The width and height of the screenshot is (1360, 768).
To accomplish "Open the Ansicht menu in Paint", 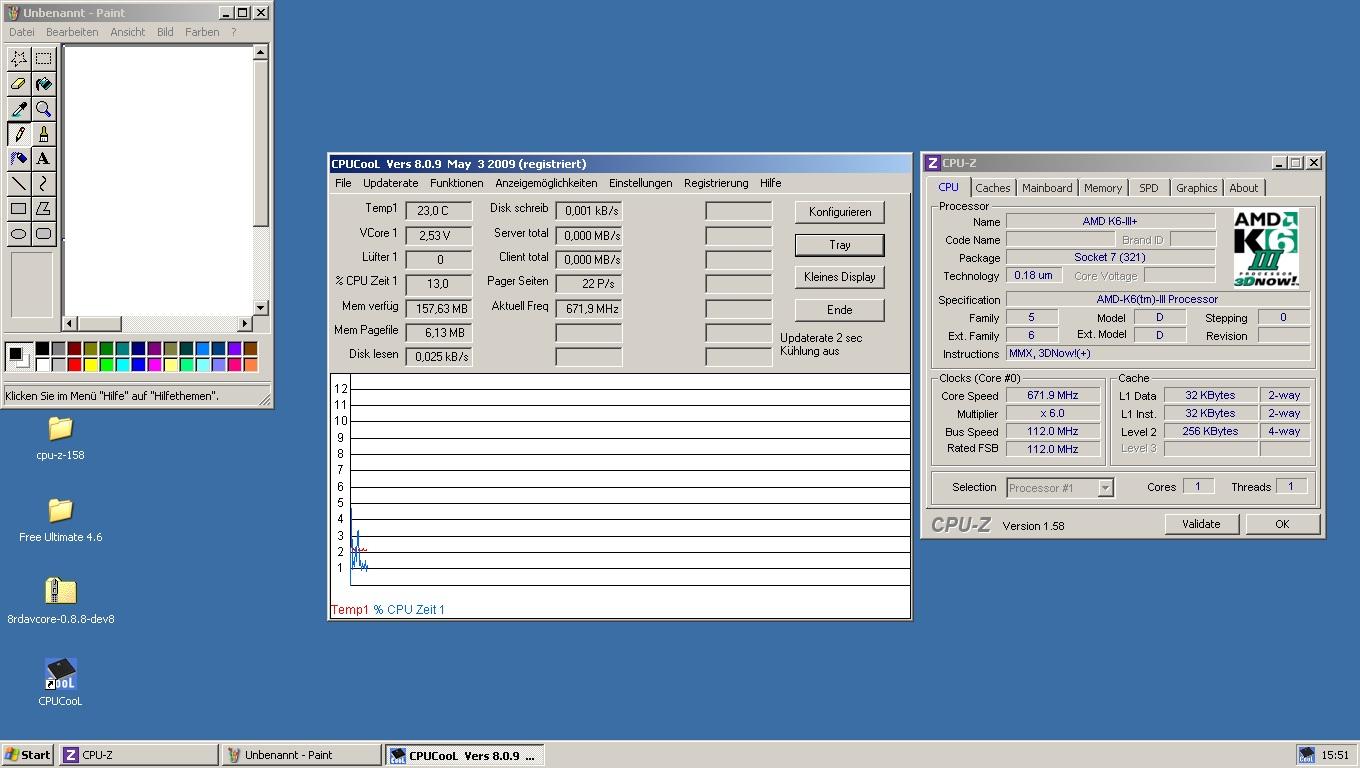I will [128, 32].
